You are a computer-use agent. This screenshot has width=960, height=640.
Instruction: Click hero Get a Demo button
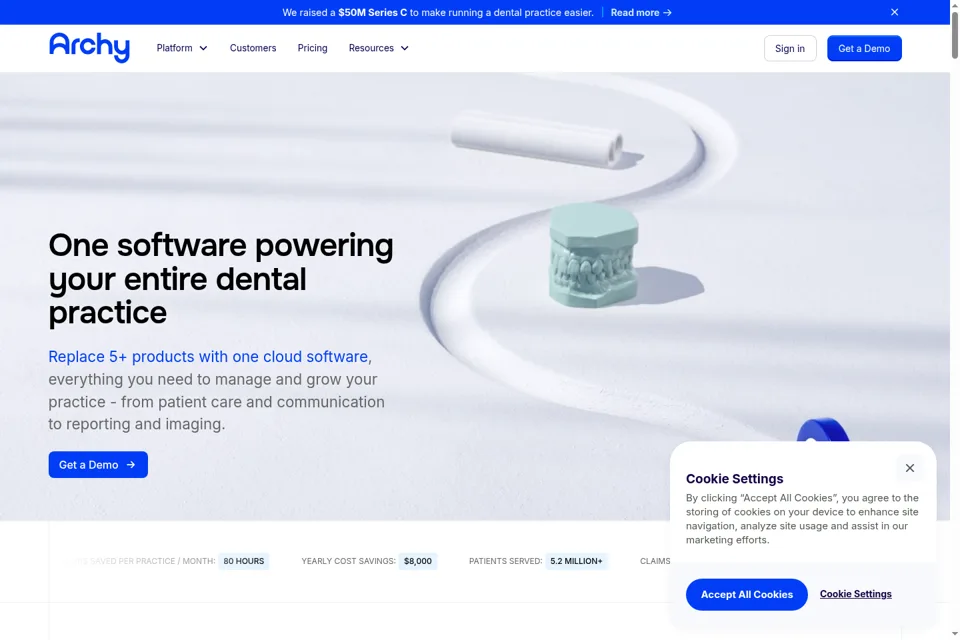click(x=98, y=465)
